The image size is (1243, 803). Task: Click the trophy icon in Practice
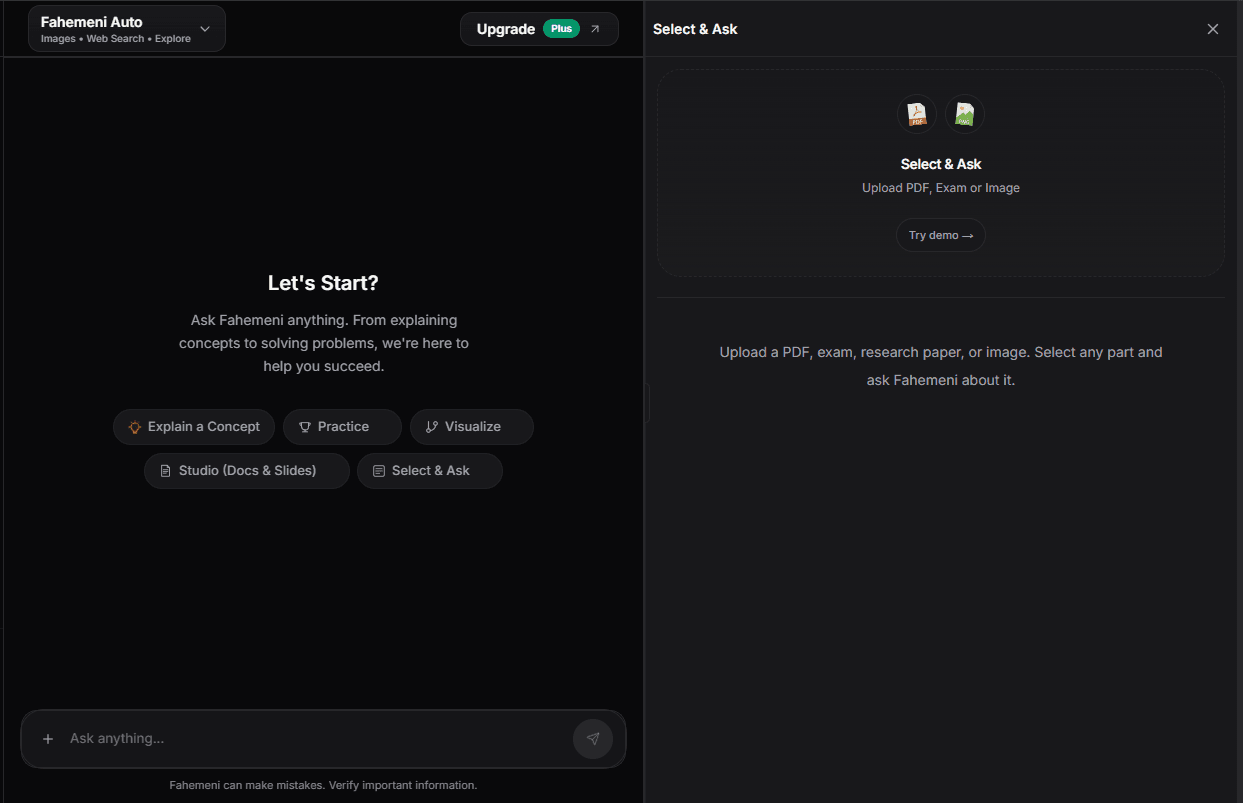(305, 427)
